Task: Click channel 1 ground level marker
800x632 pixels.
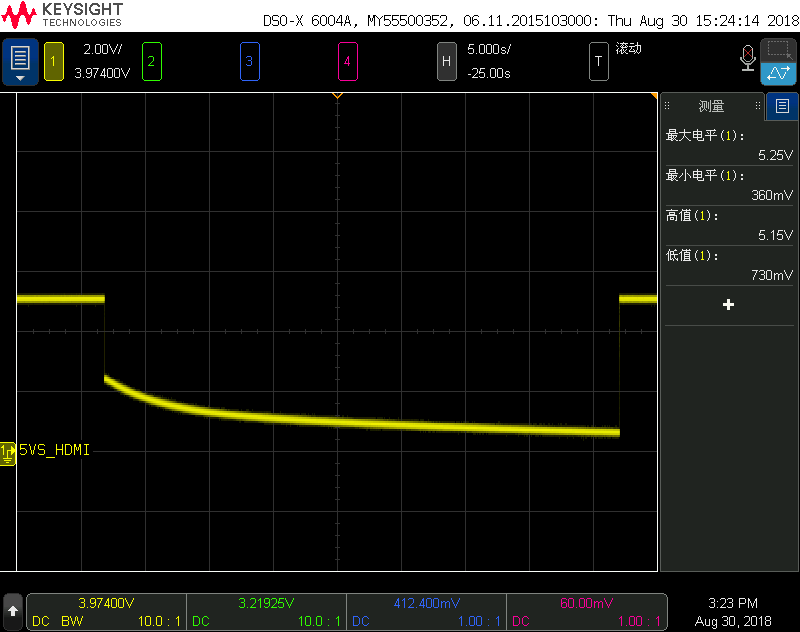Action: [x=8, y=453]
